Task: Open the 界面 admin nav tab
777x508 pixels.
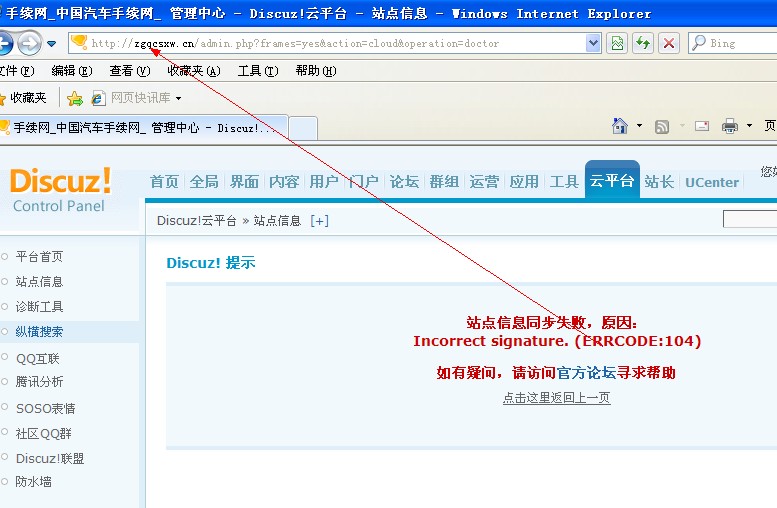Action: 244,182
